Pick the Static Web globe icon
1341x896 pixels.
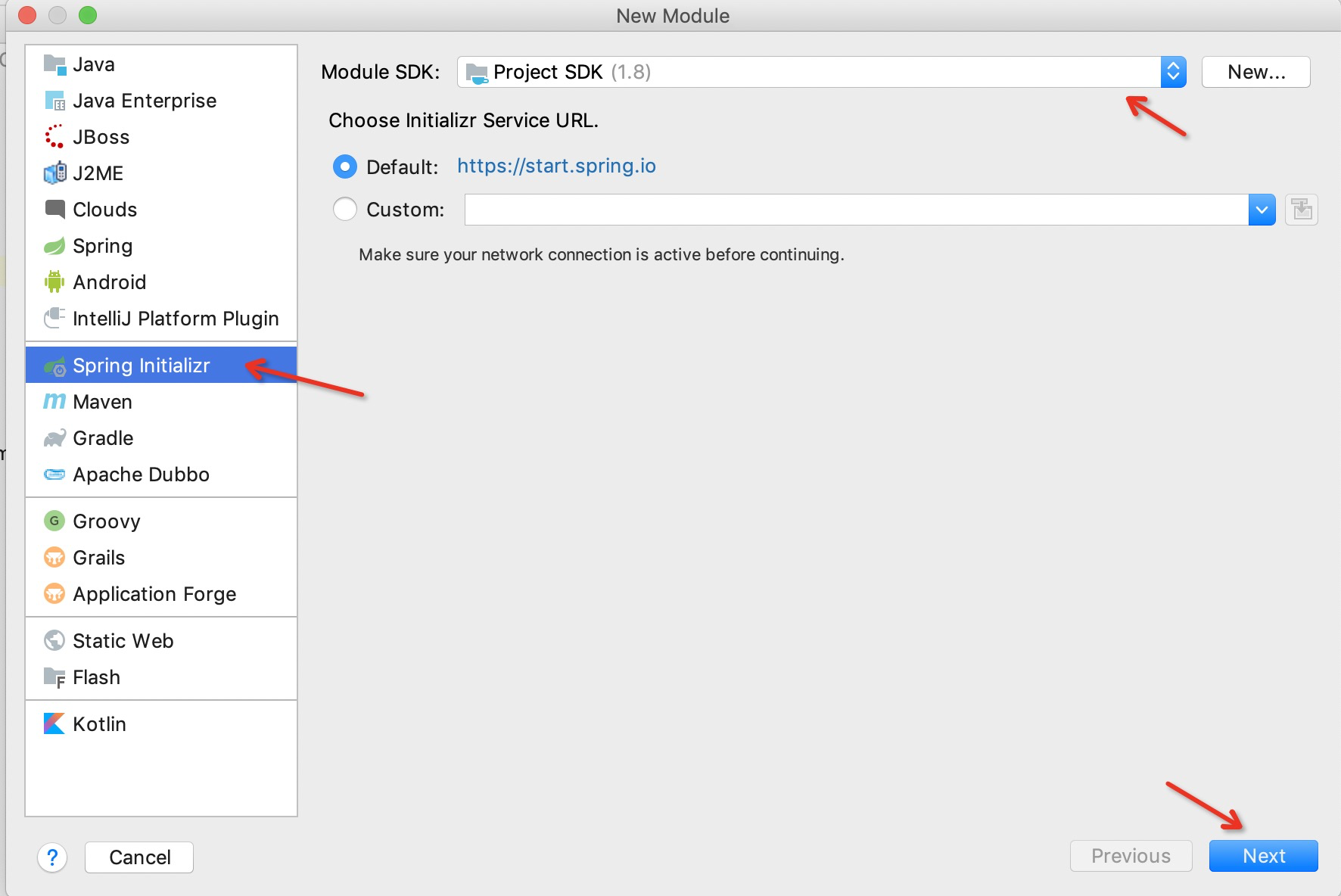[54, 641]
